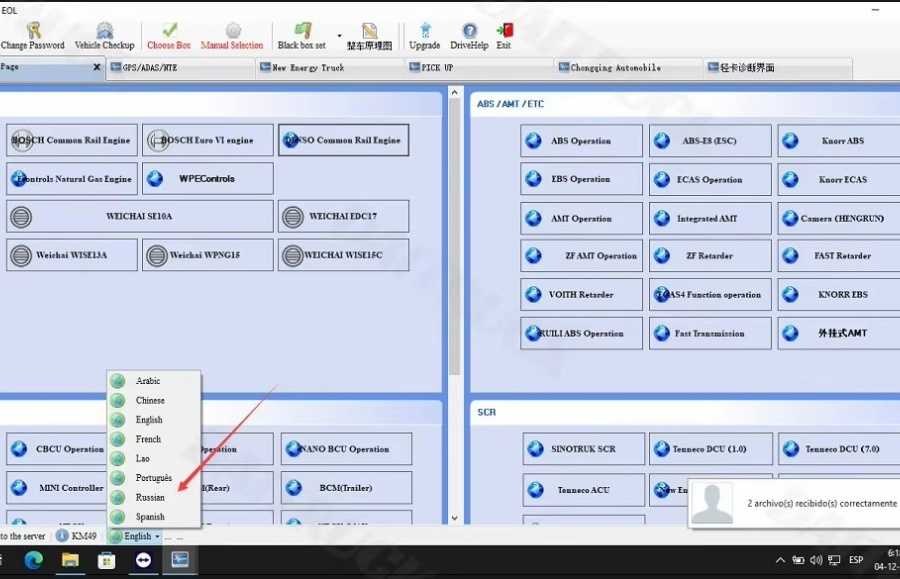Open Tenneco DCU (7.0)

(840, 449)
